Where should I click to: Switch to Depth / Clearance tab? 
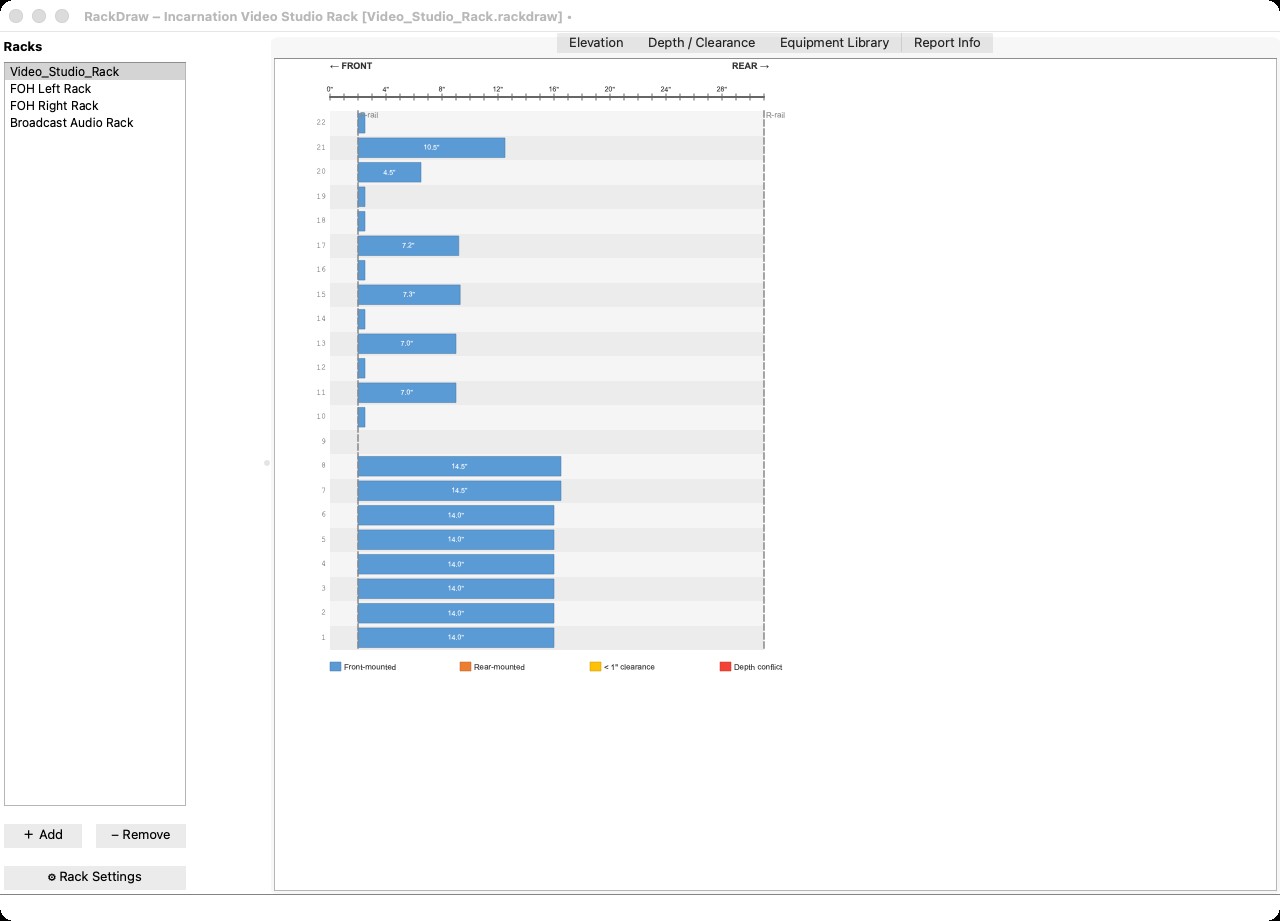coord(701,43)
